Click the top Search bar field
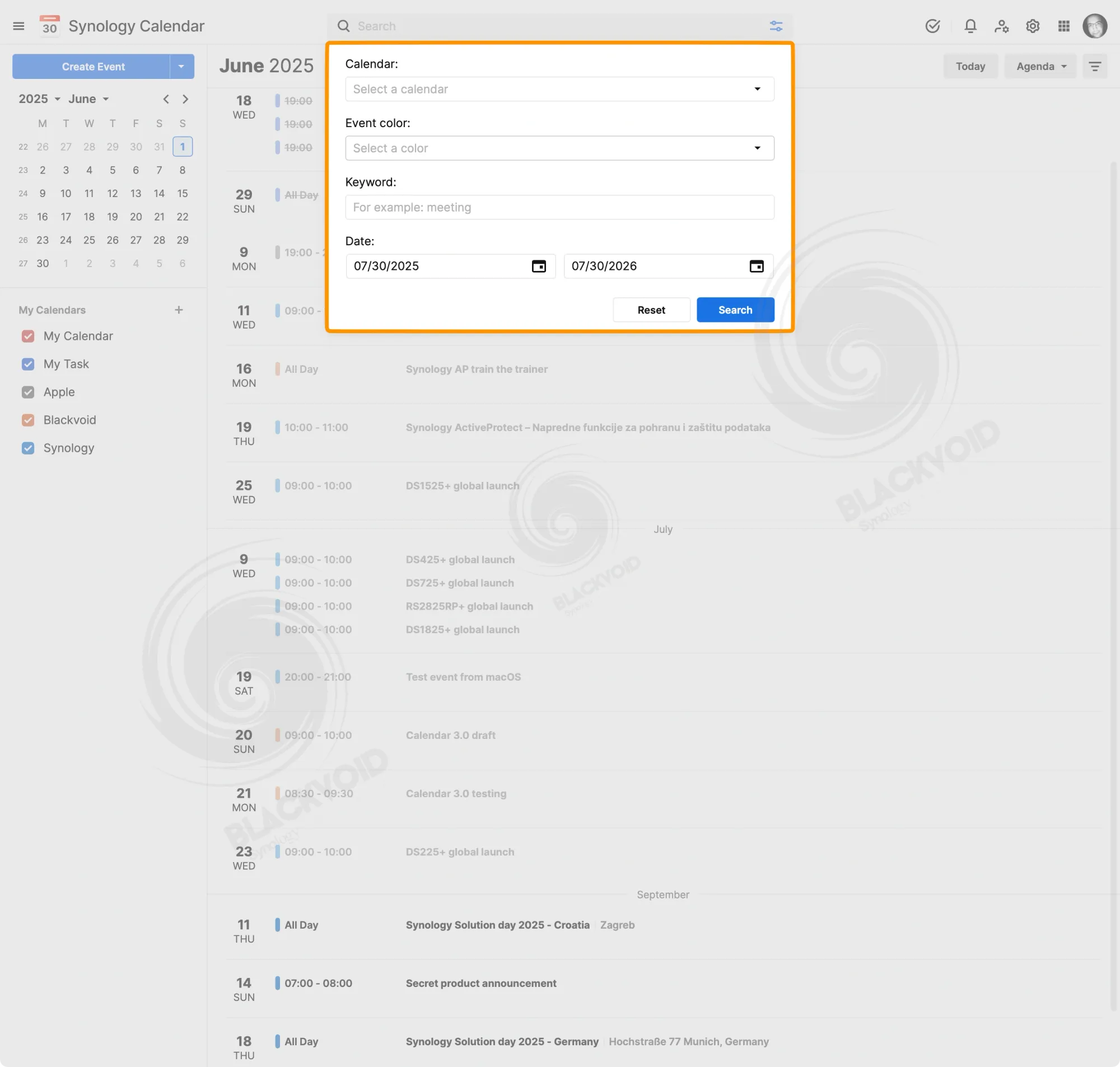The height and width of the screenshot is (1067, 1120). [559, 26]
